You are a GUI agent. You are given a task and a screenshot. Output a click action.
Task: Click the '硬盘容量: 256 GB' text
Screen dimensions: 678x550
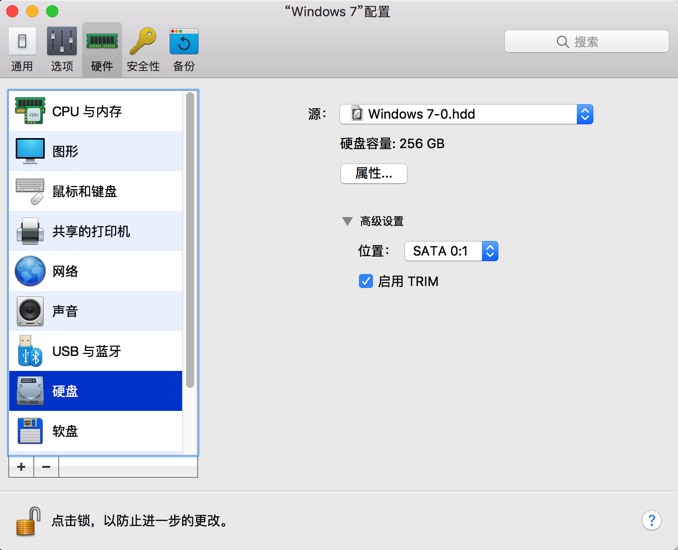click(x=392, y=144)
